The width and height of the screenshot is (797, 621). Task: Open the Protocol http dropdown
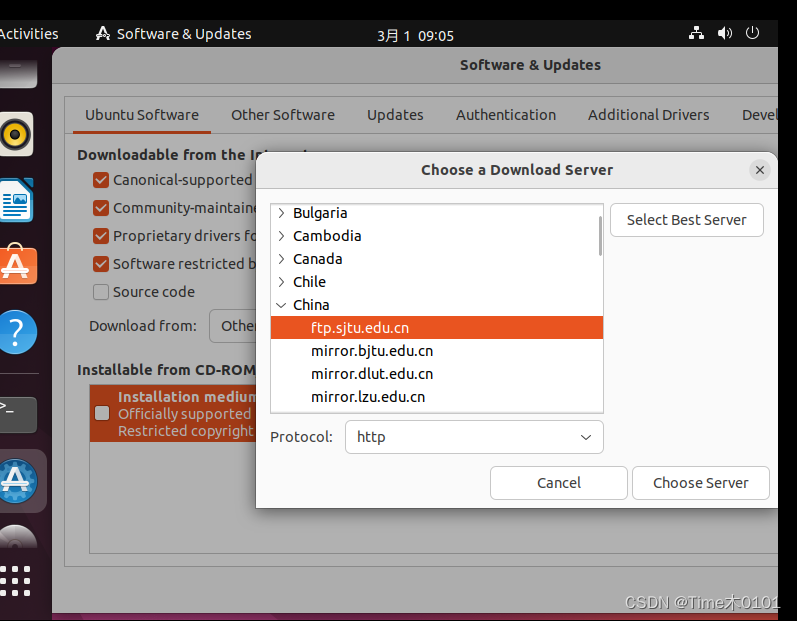474,437
